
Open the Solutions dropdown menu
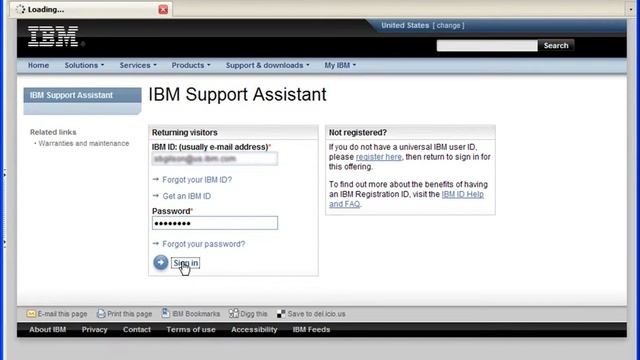point(84,65)
